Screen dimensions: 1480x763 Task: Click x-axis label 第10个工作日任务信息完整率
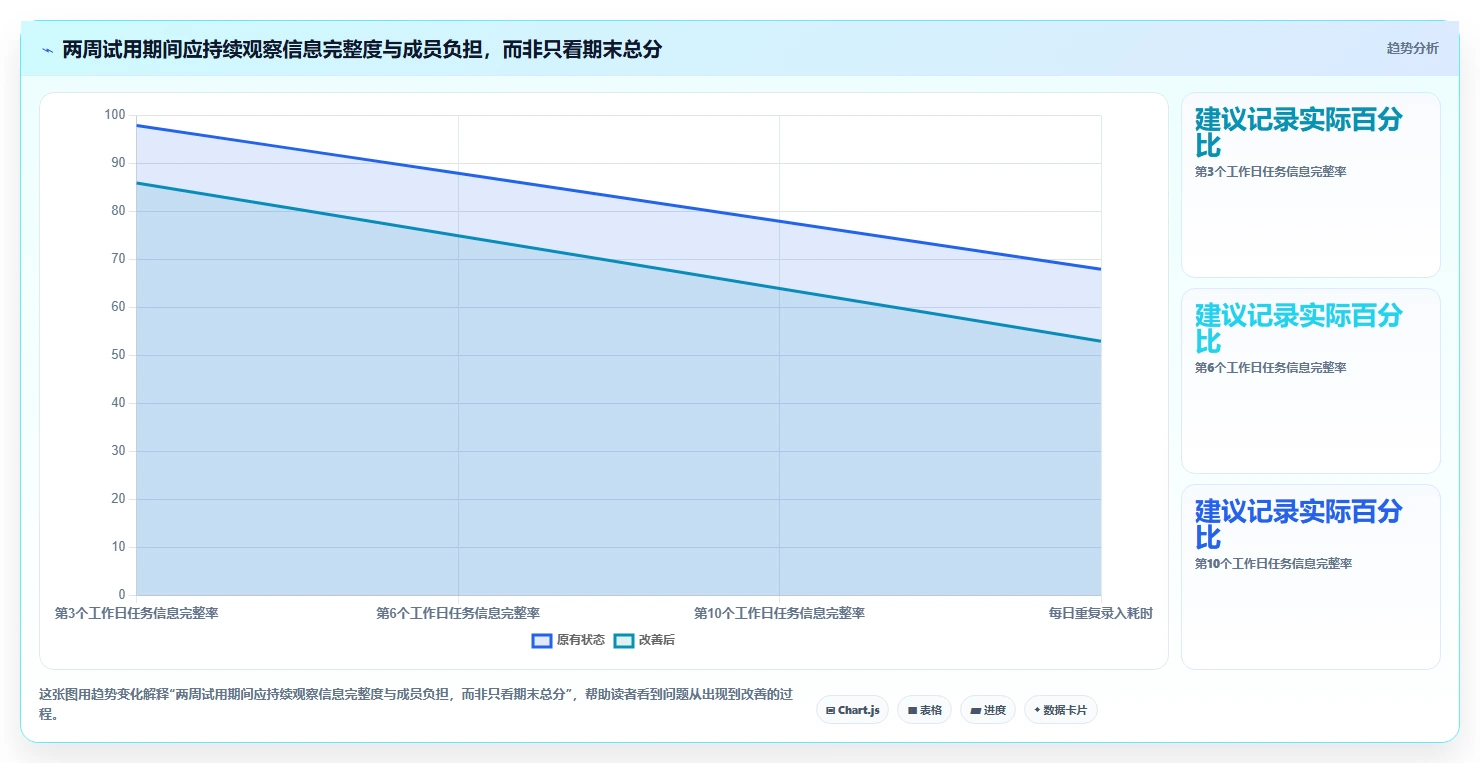coord(779,613)
